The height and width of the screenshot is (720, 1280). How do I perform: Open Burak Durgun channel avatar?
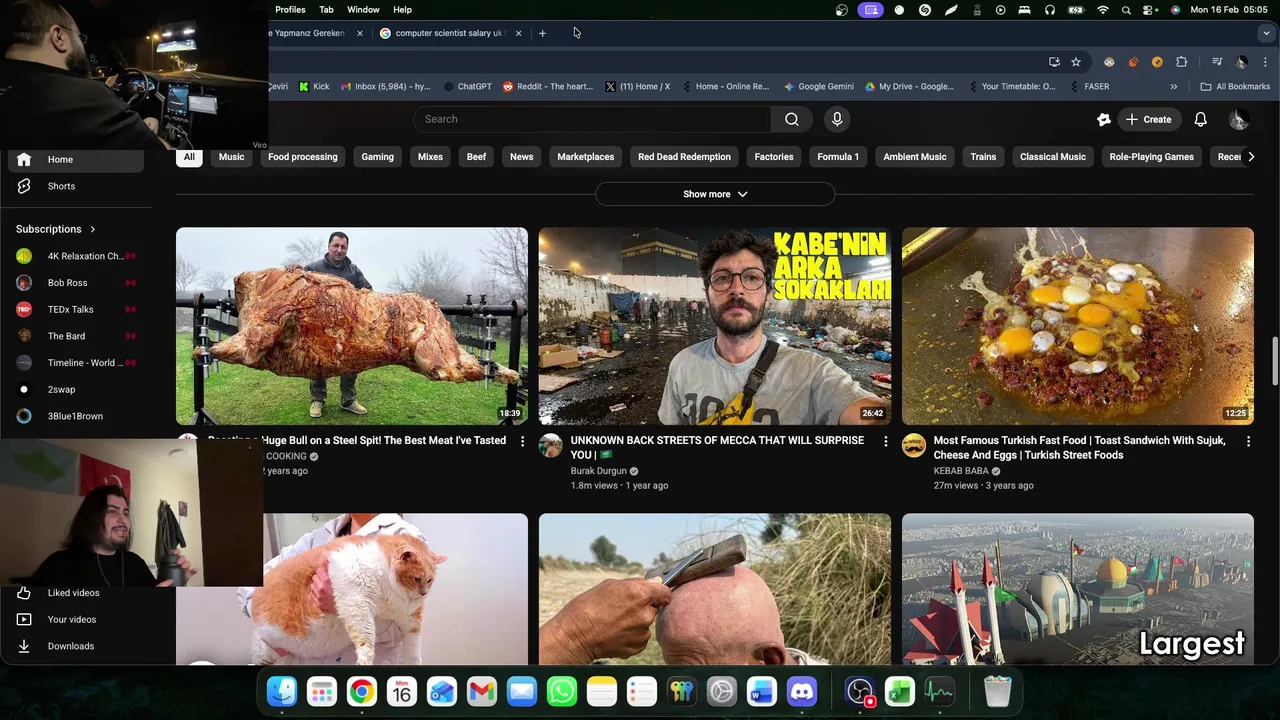tap(551, 446)
